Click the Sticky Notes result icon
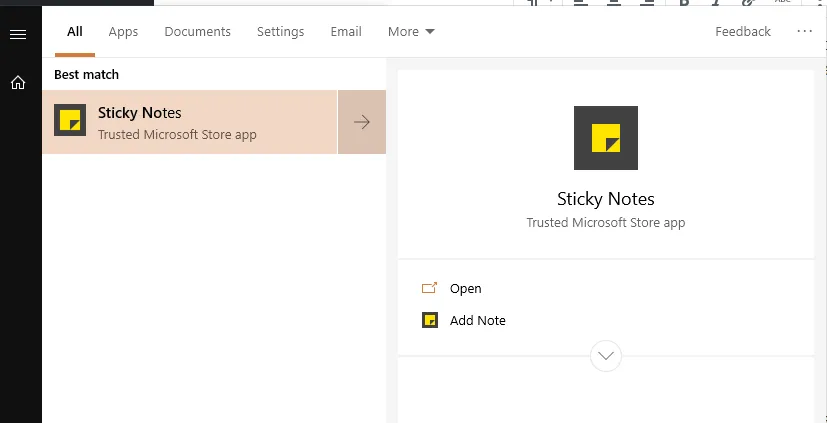 [70, 120]
